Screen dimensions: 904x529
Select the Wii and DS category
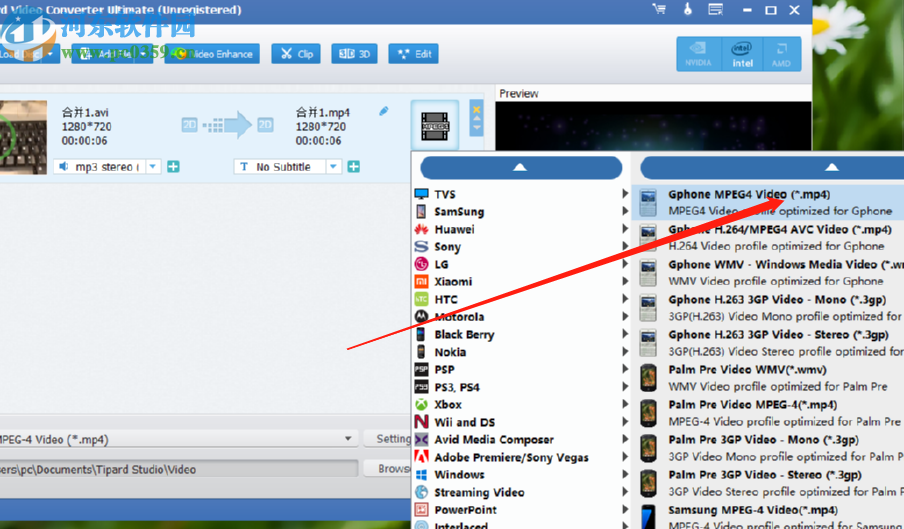pyautogui.click(x=521, y=422)
